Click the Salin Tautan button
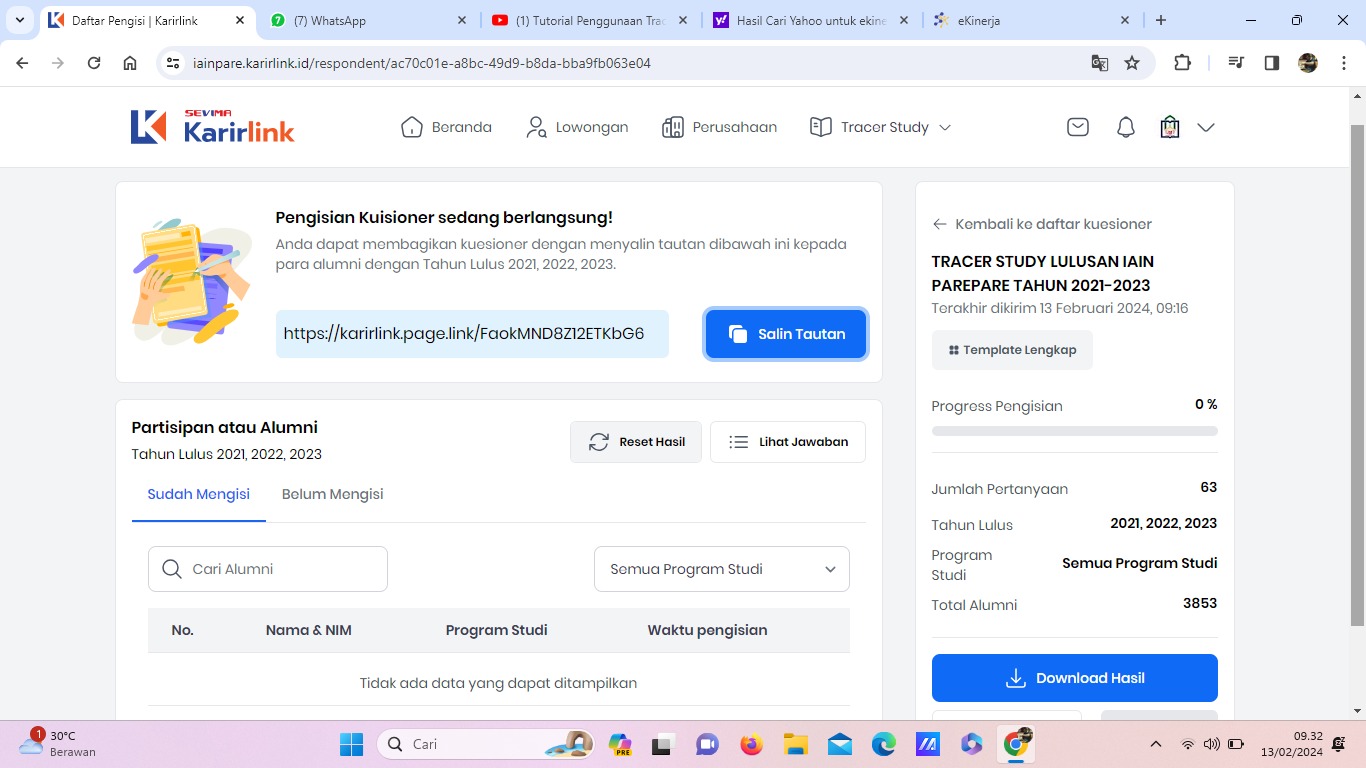This screenshot has width=1366, height=768. [x=785, y=334]
